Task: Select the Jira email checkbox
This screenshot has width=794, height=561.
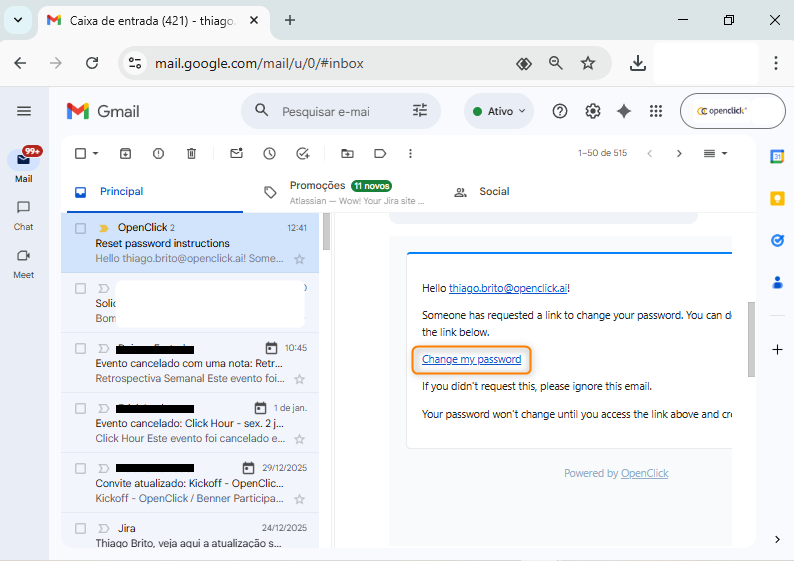Action: 81,528
